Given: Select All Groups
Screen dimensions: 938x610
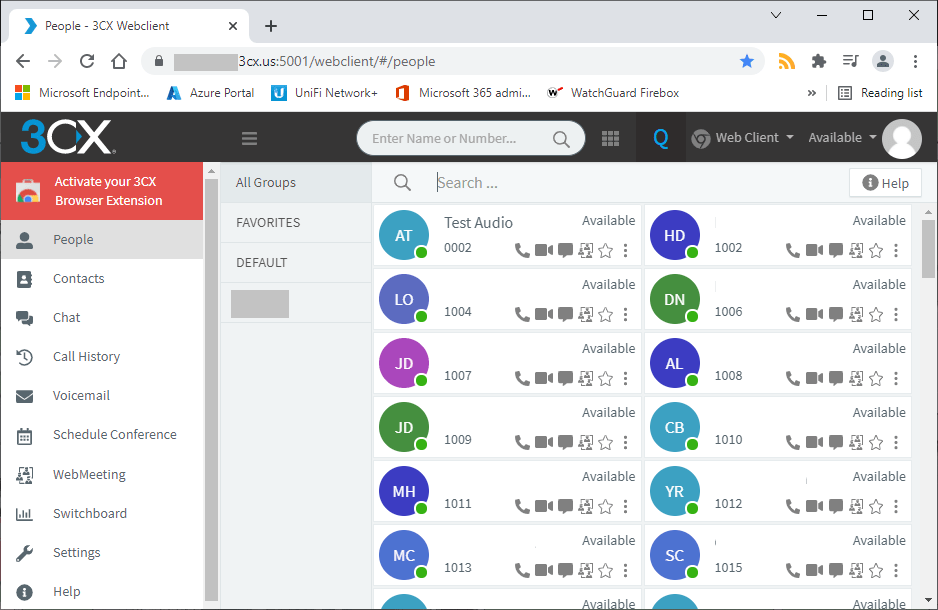Looking at the screenshot, I should click(x=296, y=182).
